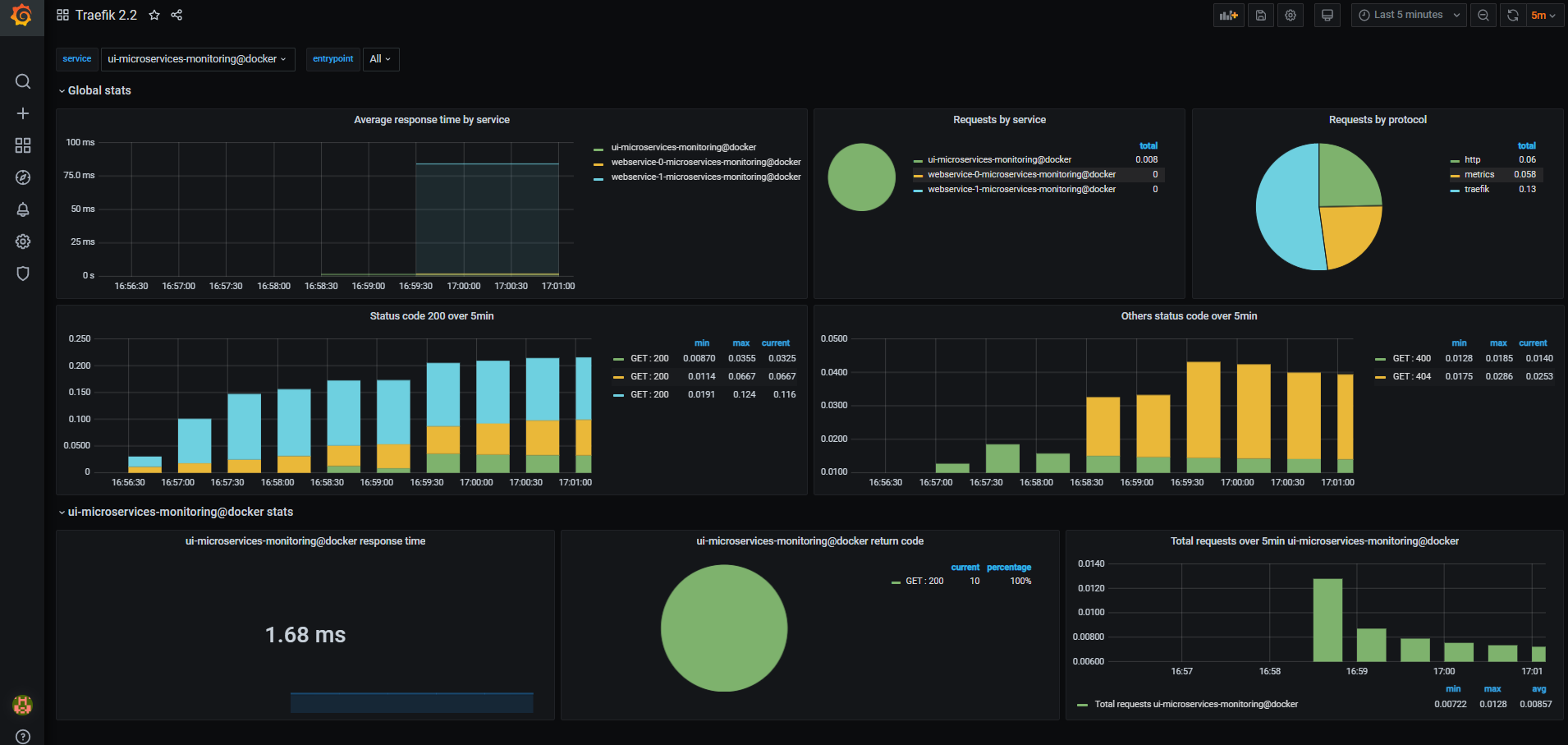The height and width of the screenshot is (745, 1568).
Task: Open the Server Admin shield icon
Action: coord(23,274)
